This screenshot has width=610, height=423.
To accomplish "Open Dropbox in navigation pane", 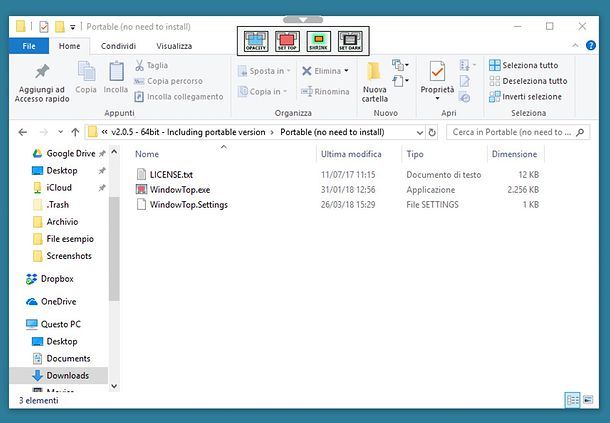I will [x=57, y=279].
